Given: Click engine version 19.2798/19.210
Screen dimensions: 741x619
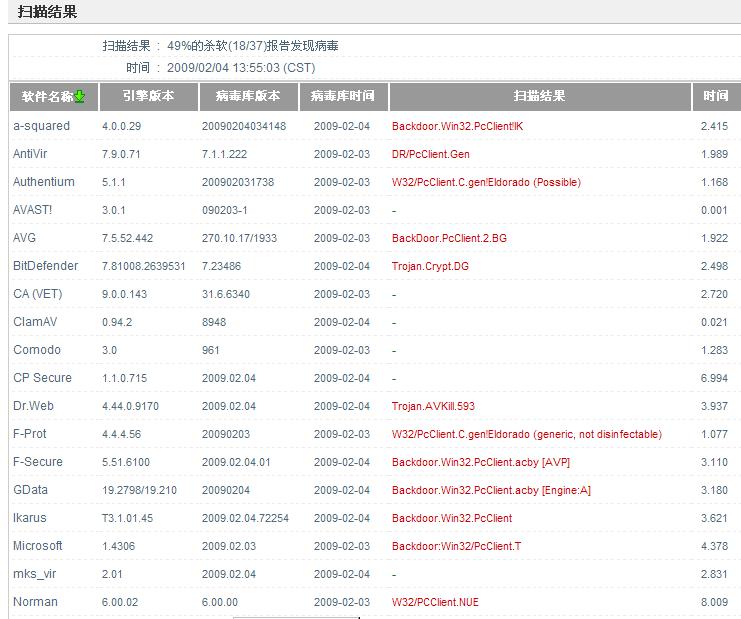Looking at the screenshot, I should [139, 490].
